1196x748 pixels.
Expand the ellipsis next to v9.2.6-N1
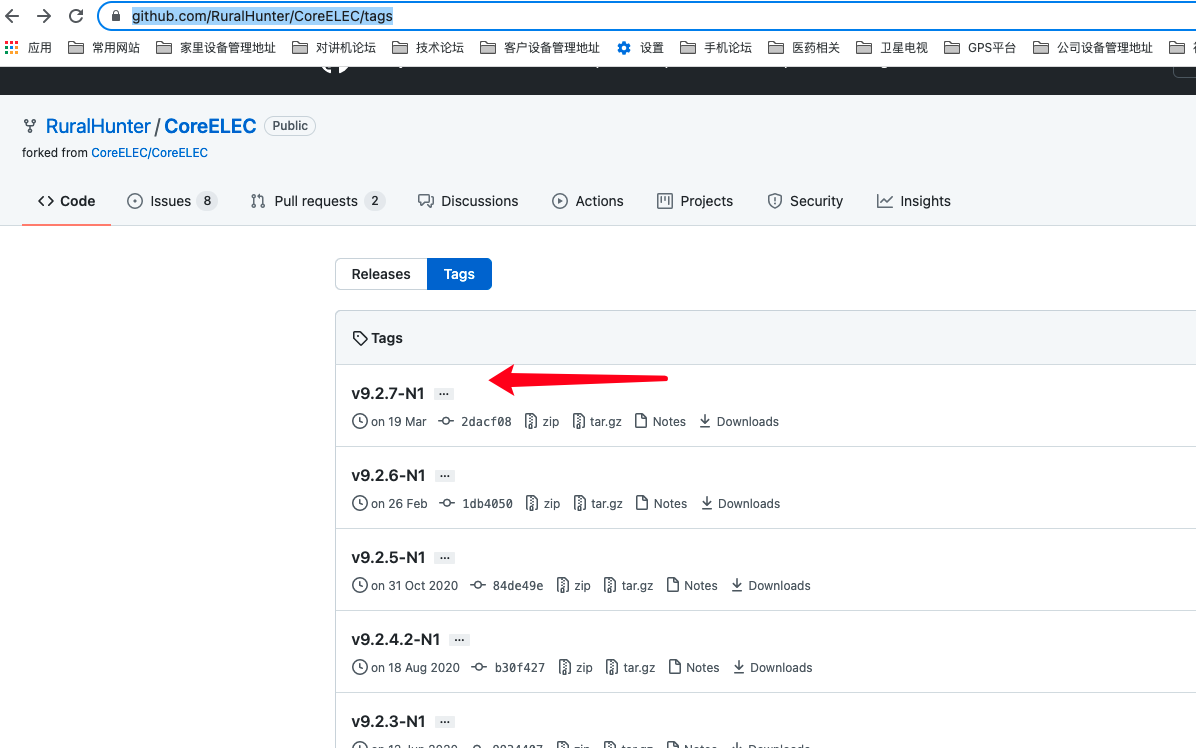pyautogui.click(x=445, y=476)
